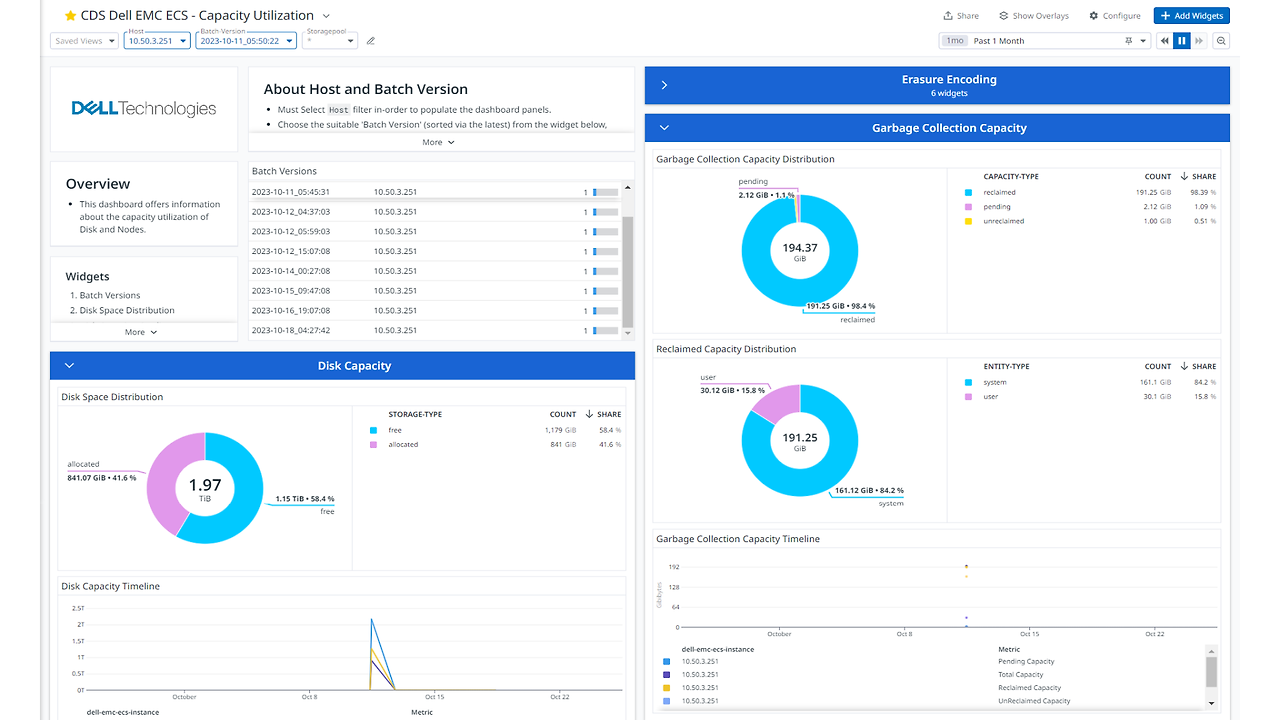Open the Host filter dropdown
Image resolution: width=1280 pixels, height=720 pixels.
pyautogui.click(x=157, y=41)
